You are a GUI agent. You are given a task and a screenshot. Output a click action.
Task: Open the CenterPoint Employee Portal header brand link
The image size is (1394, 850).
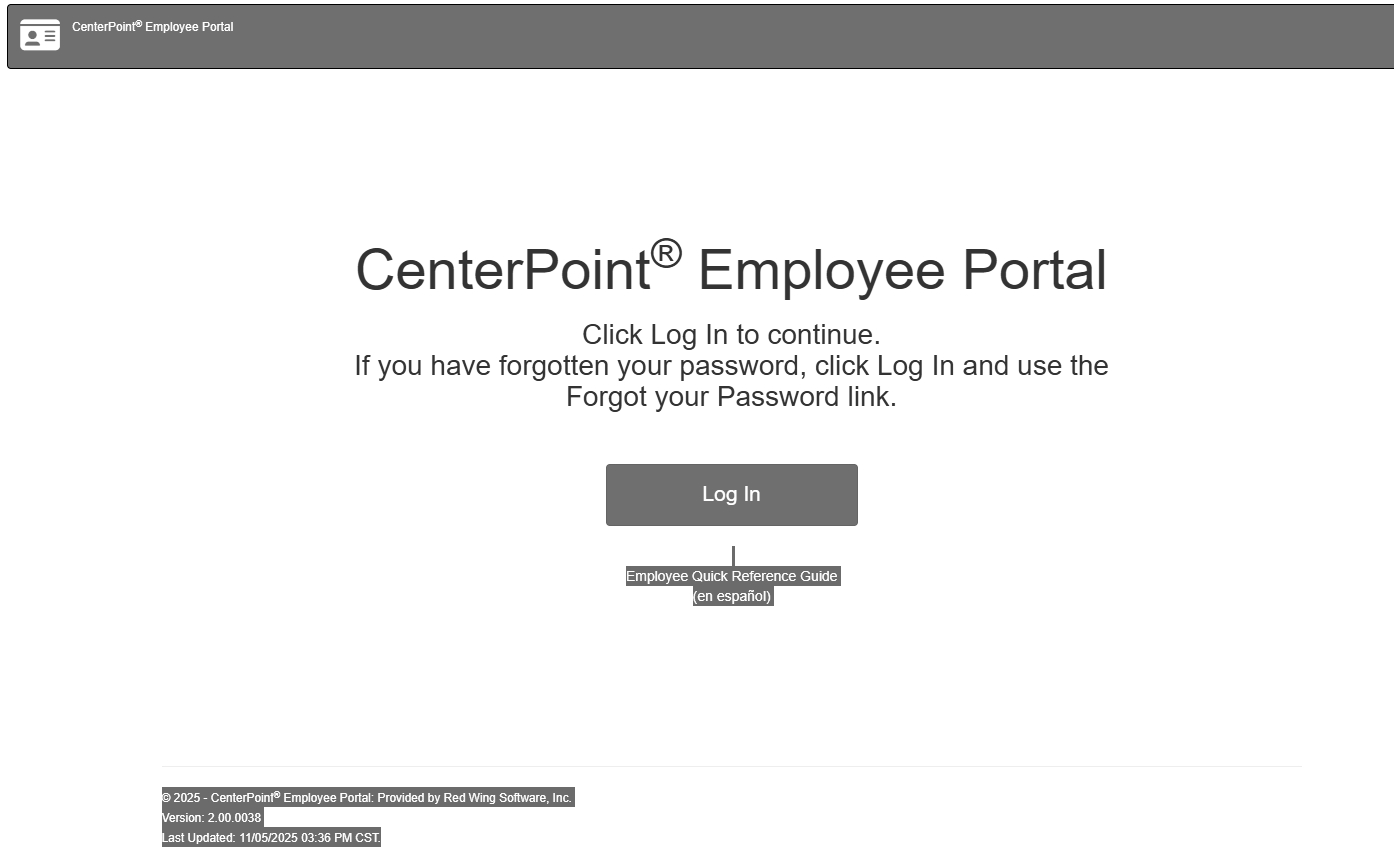click(152, 27)
